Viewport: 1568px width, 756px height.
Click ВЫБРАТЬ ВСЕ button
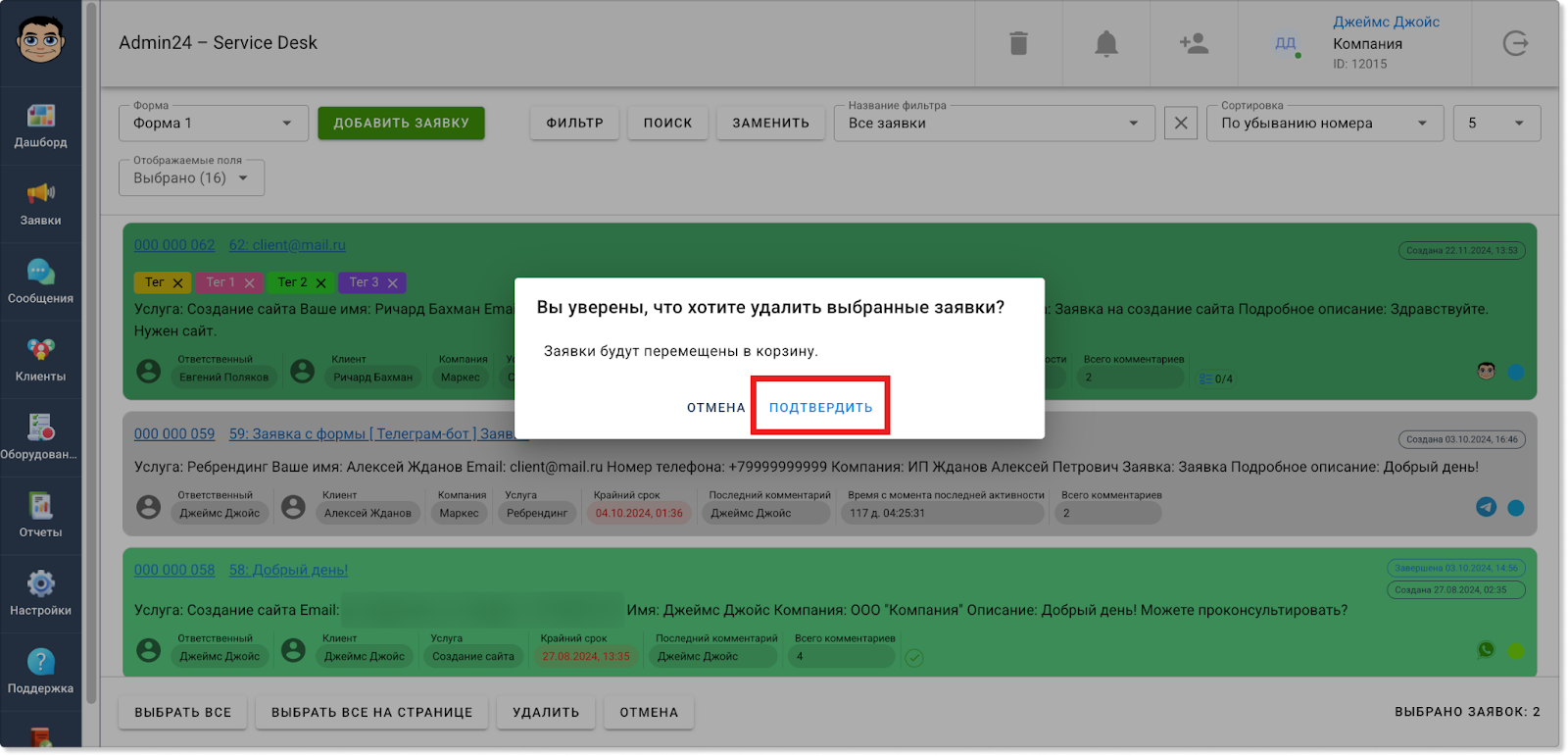183,713
